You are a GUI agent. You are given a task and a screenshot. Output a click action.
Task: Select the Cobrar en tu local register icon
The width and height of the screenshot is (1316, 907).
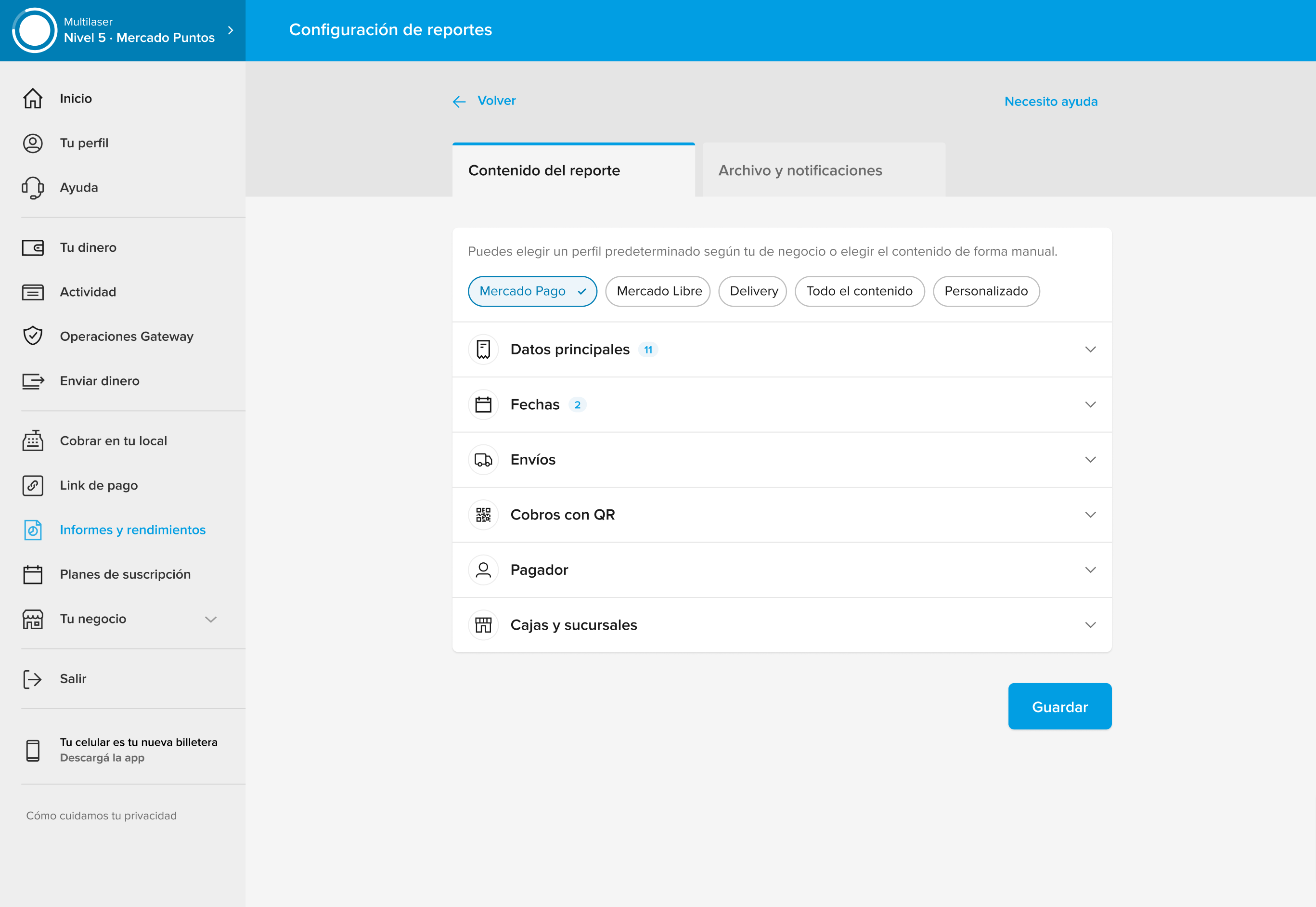[32, 441]
